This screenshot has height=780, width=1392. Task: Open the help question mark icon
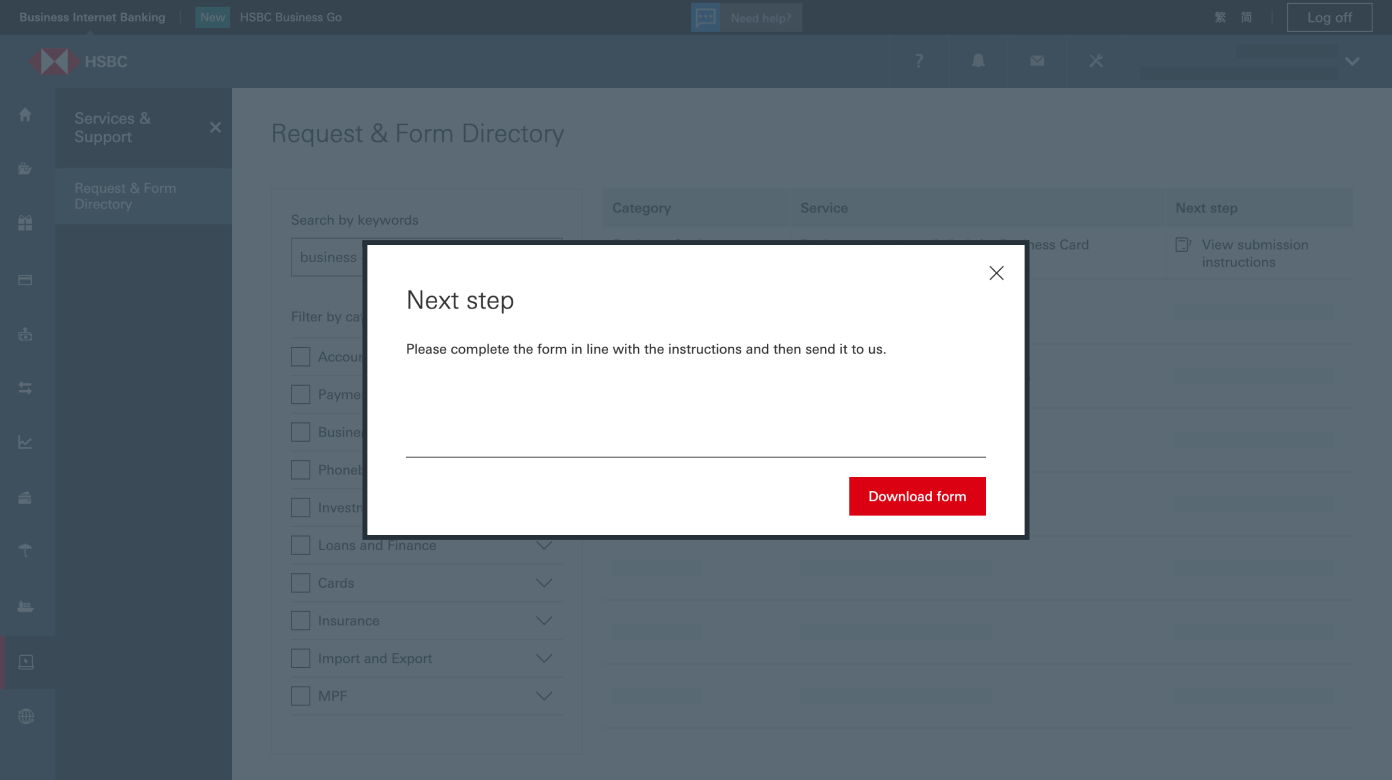pyautogui.click(x=917, y=61)
